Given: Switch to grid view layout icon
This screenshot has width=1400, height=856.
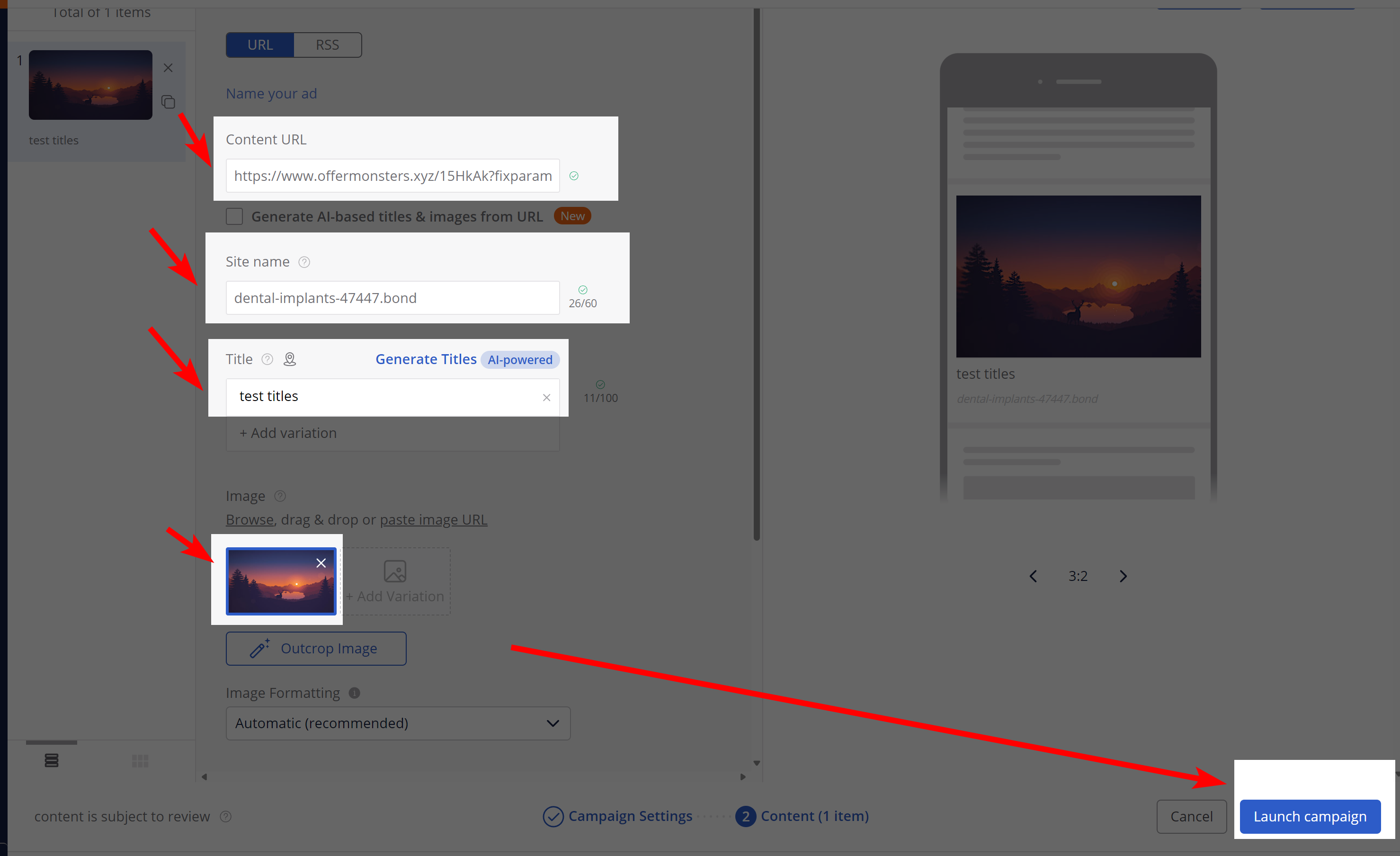Looking at the screenshot, I should (x=140, y=760).
